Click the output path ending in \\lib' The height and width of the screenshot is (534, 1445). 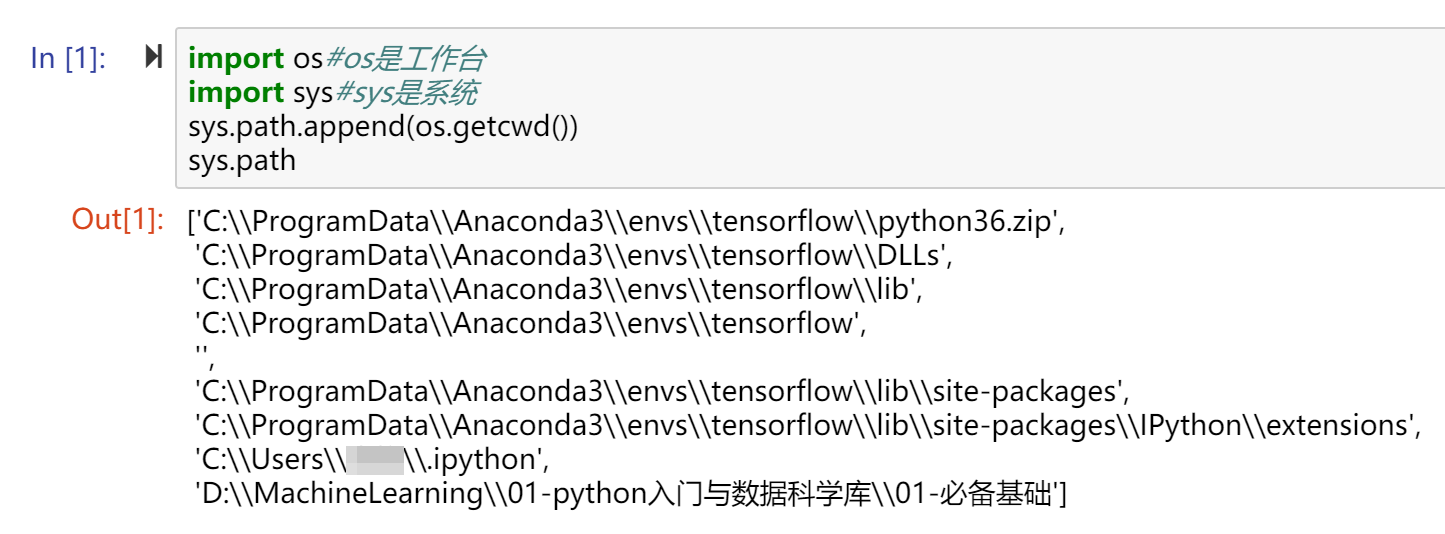(556, 290)
